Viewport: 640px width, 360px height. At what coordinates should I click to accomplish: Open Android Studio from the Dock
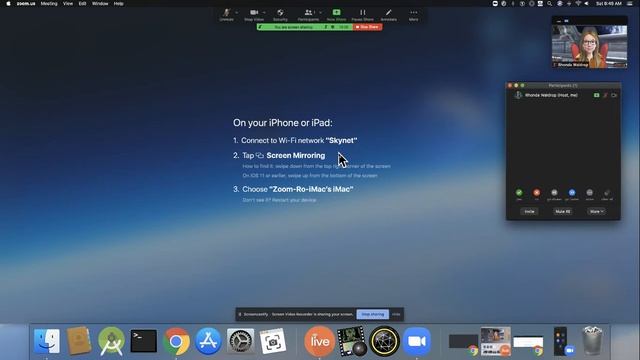click(x=111, y=341)
